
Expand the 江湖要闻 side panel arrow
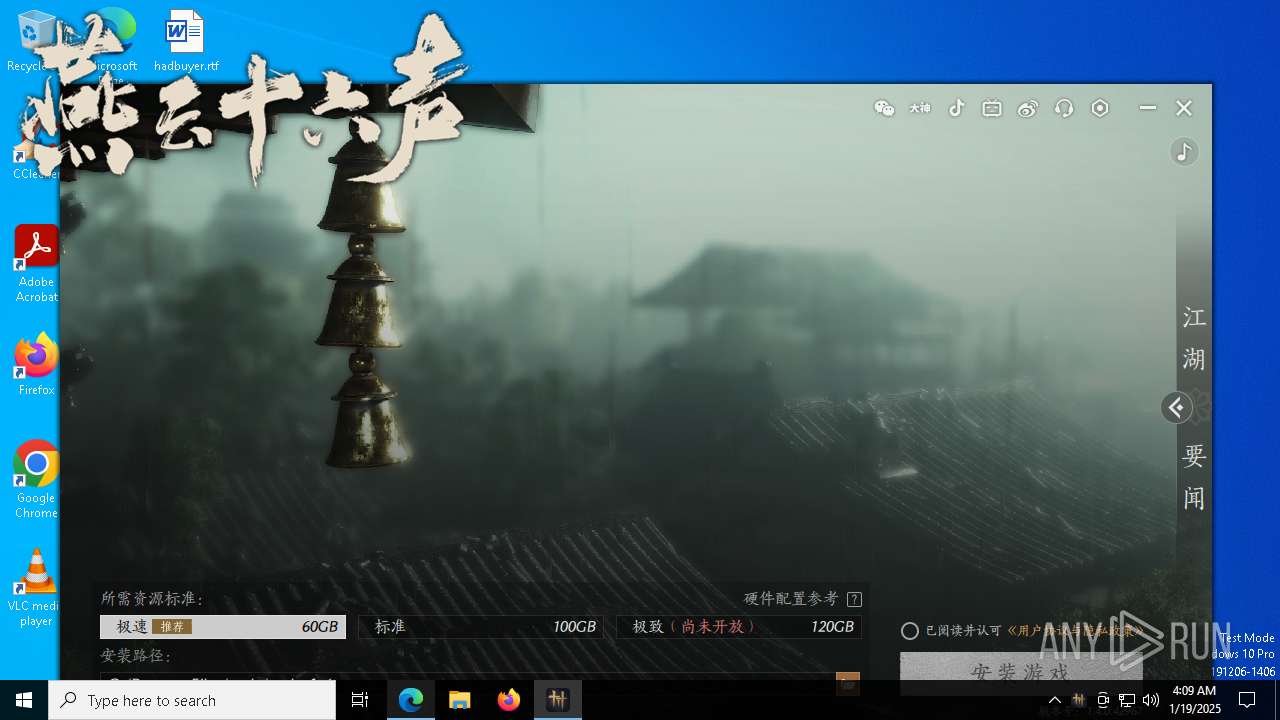(1176, 407)
